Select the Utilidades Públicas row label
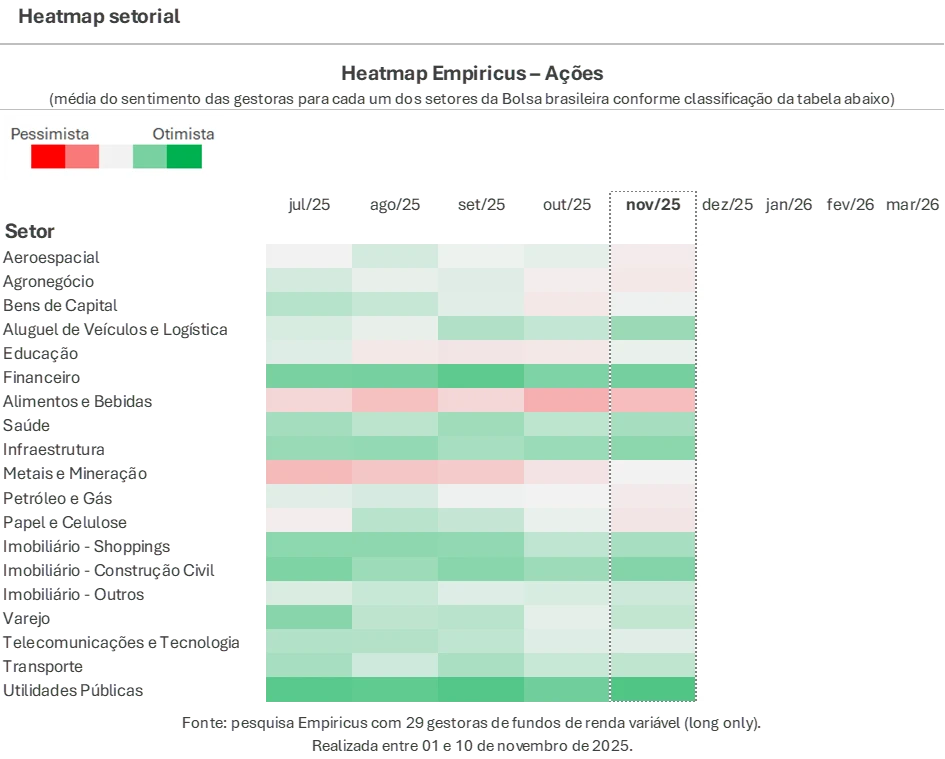This screenshot has width=945, height=759. (x=73, y=691)
